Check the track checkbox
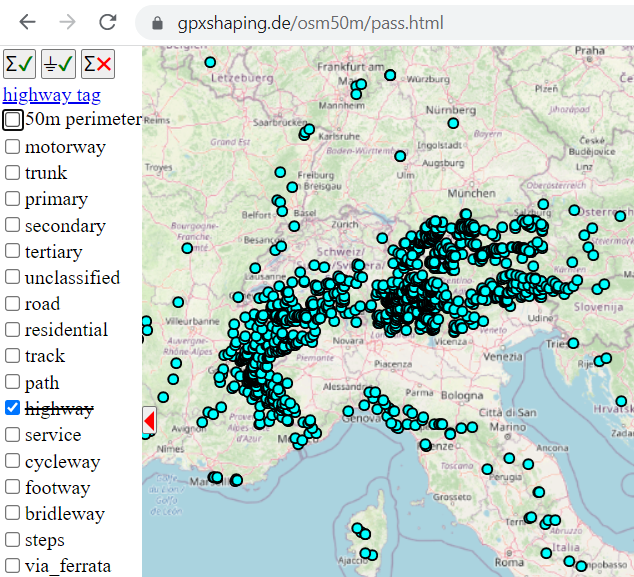 click(x=13, y=355)
